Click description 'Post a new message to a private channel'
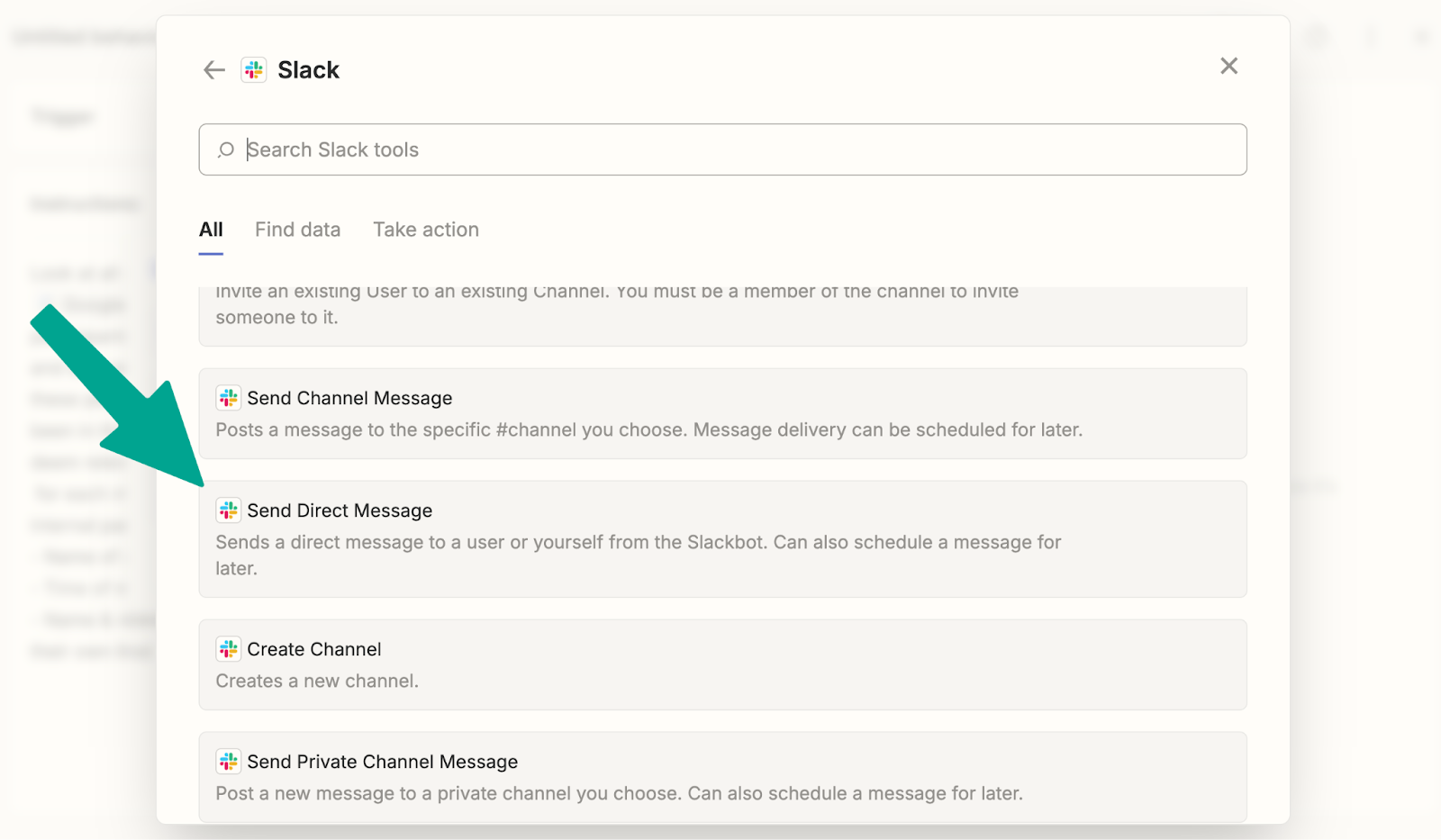Image resolution: width=1441 pixels, height=840 pixels. pos(619,793)
